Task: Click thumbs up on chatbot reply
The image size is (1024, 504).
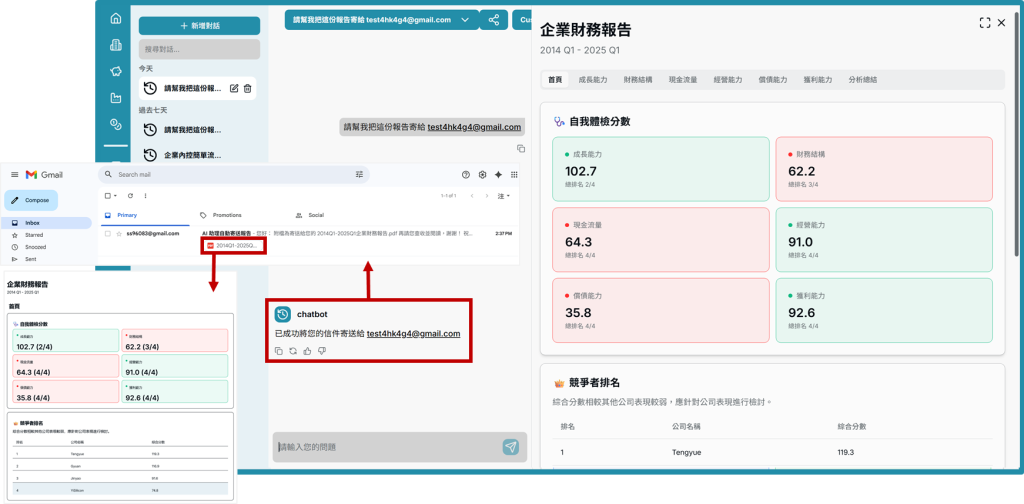Action: tap(308, 351)
